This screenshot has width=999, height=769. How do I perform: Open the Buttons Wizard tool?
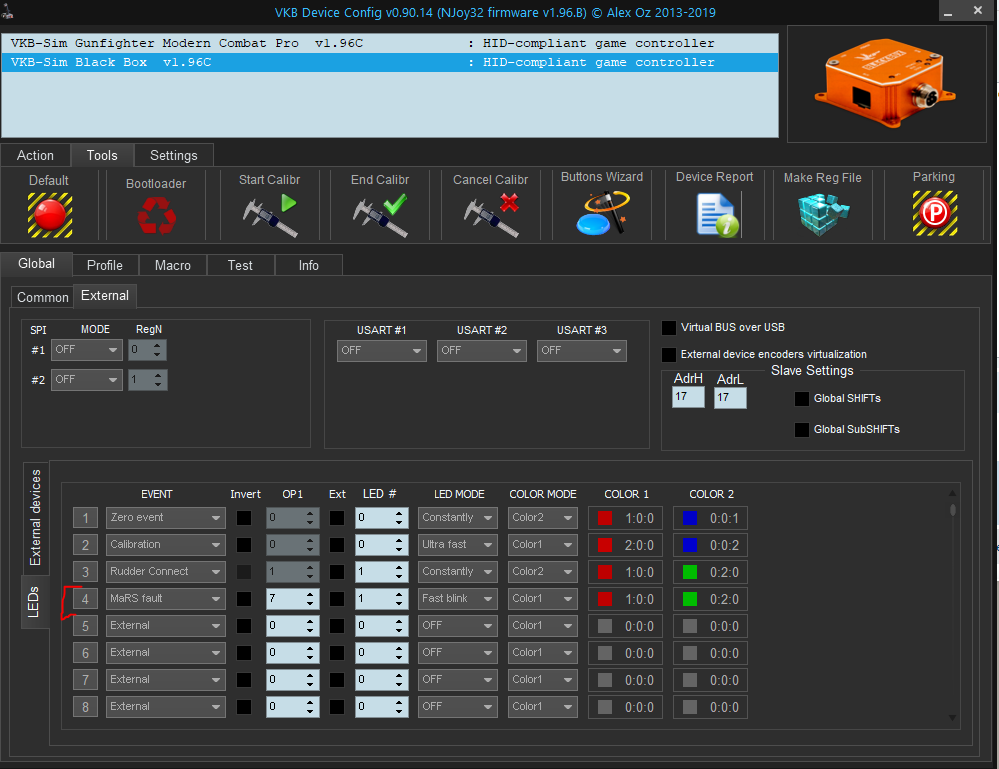pos(602,212)
